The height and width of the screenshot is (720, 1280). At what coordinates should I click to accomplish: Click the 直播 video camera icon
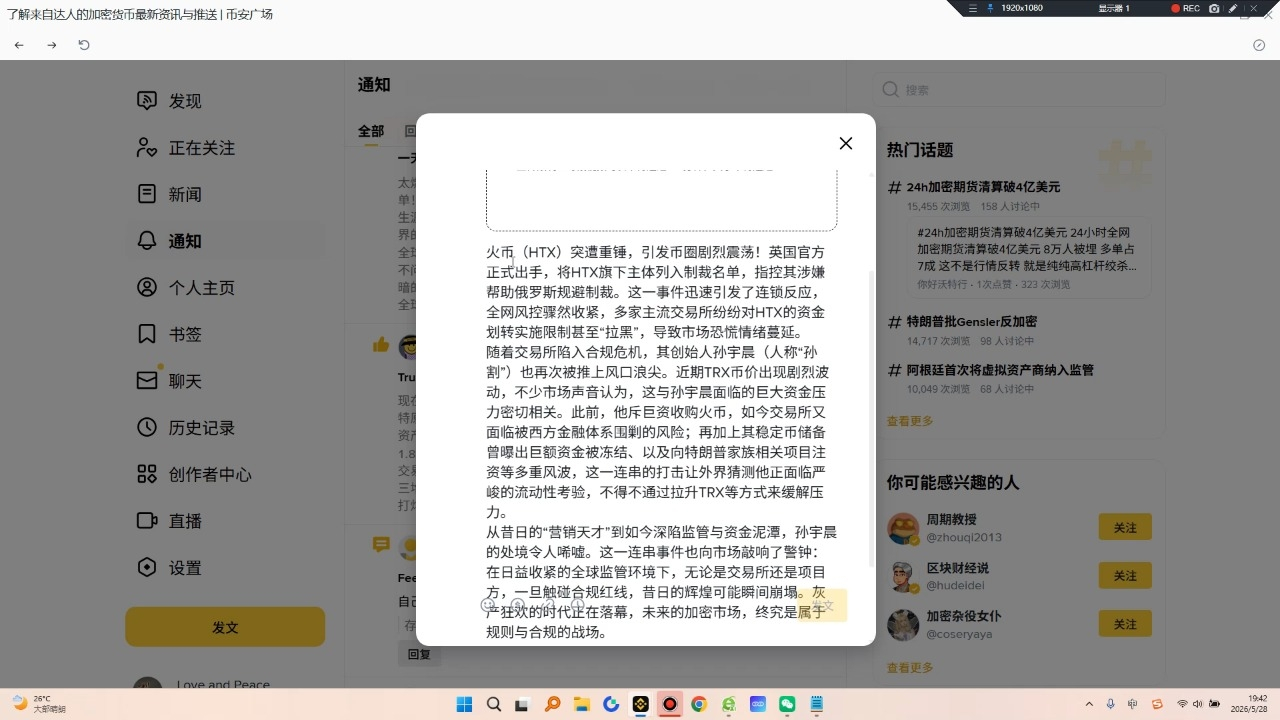pos(147,521)
